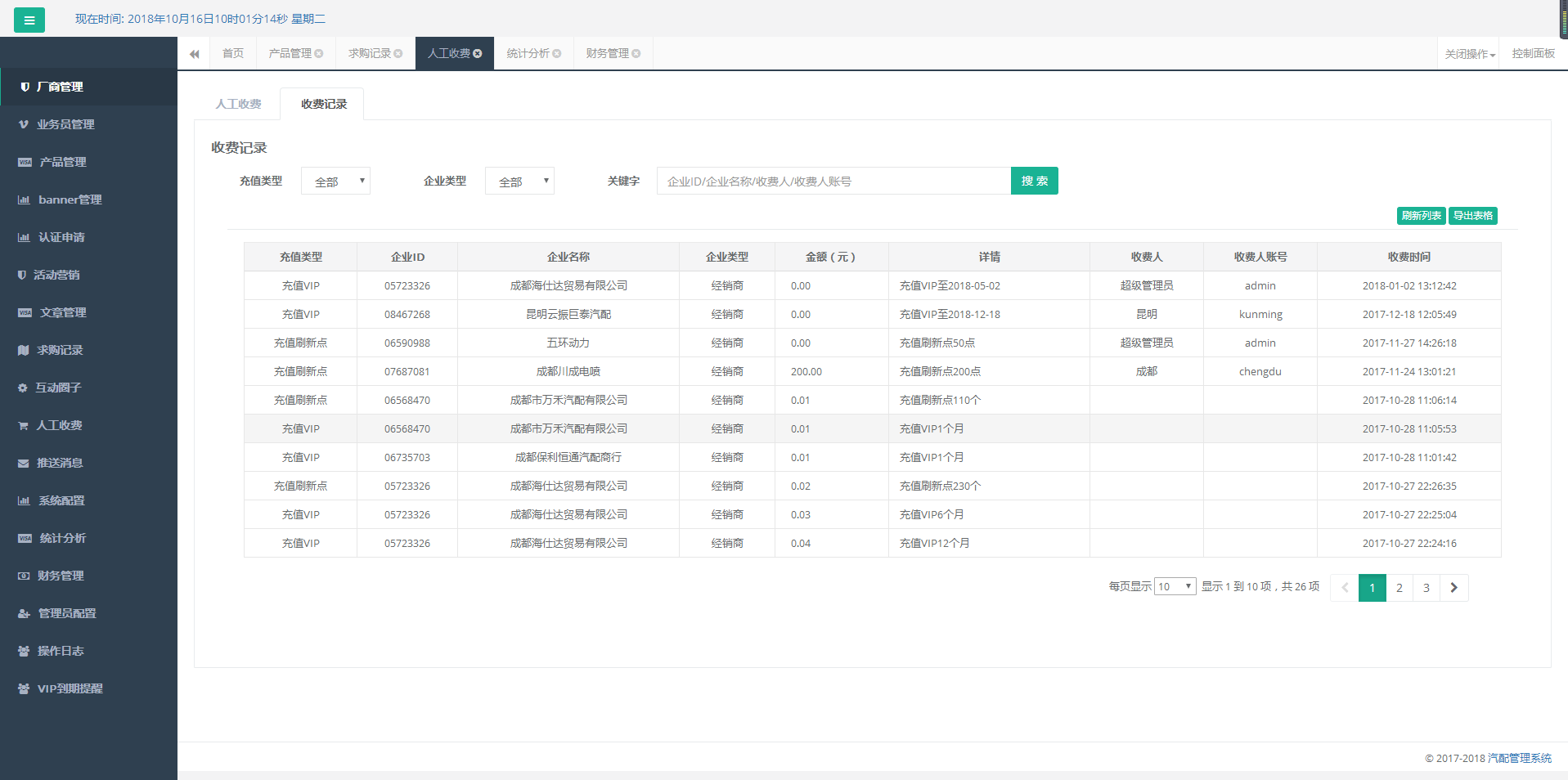Open the 充值类型 dropdown
This screenshot has height=780, width=1568.
pyautogui.click(x=335, y=182)
